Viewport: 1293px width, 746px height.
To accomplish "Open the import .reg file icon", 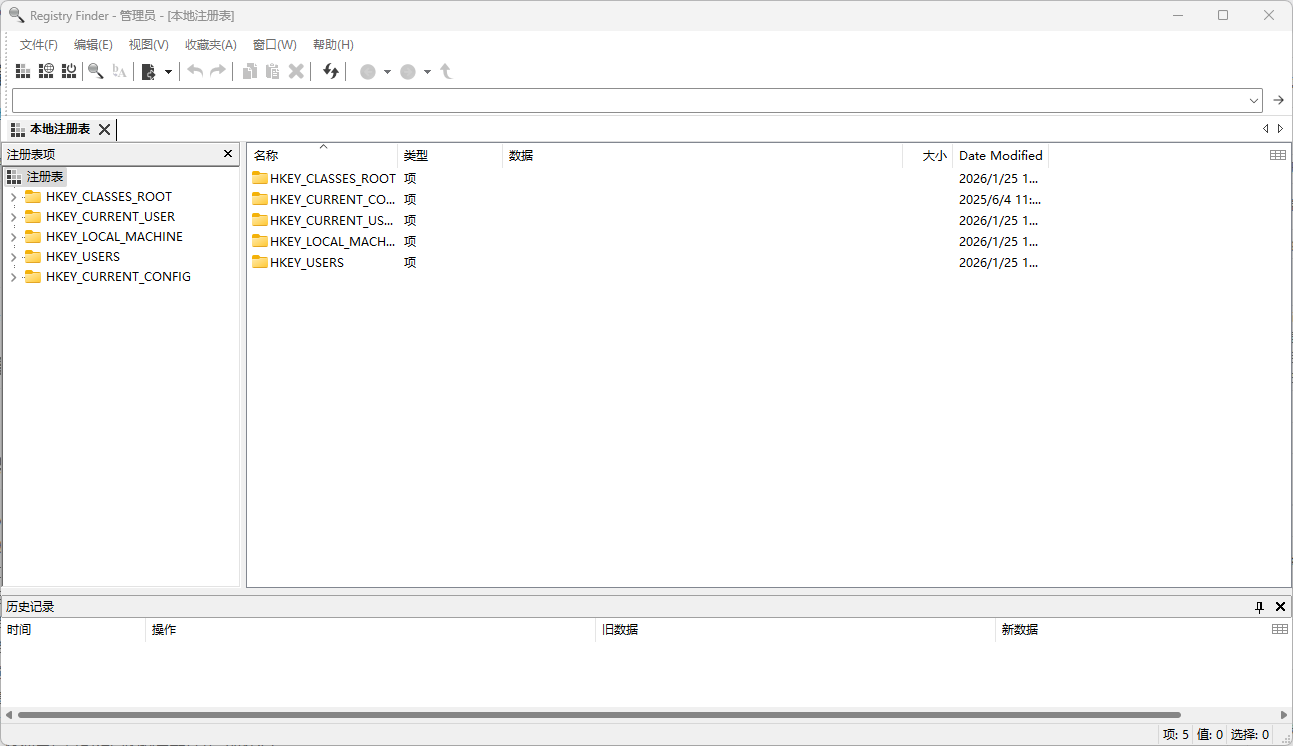I will click(x=150, y=70).
